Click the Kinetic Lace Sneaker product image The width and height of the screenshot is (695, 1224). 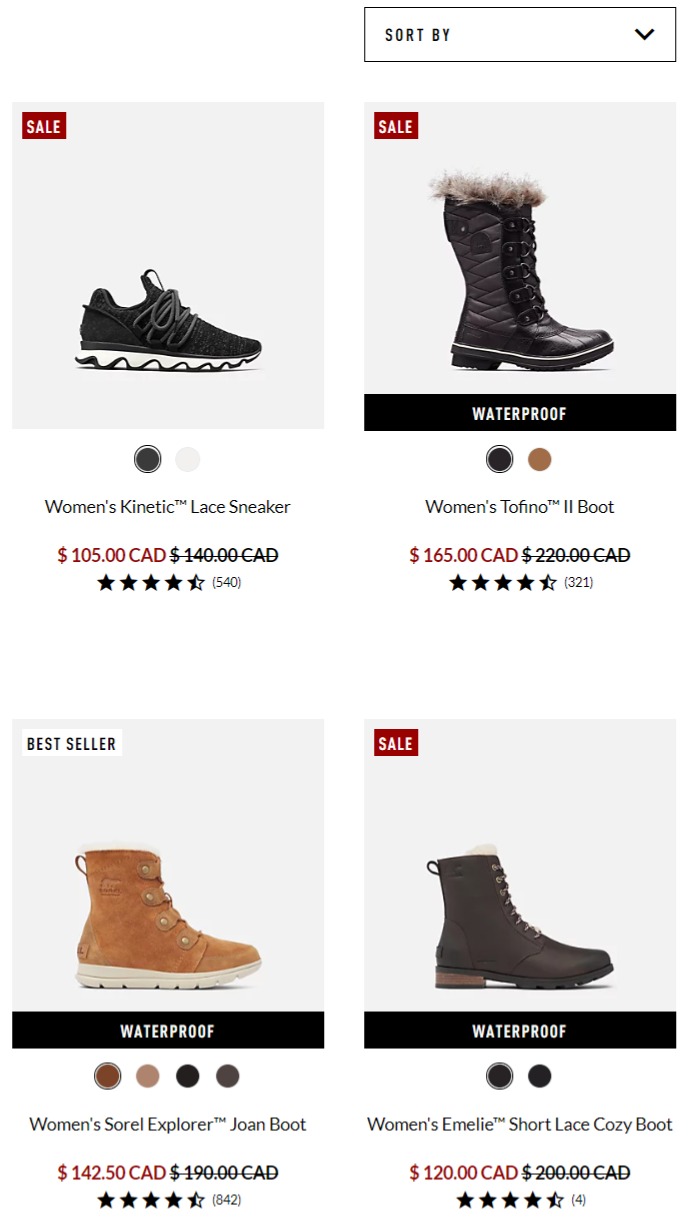point(168,266)
